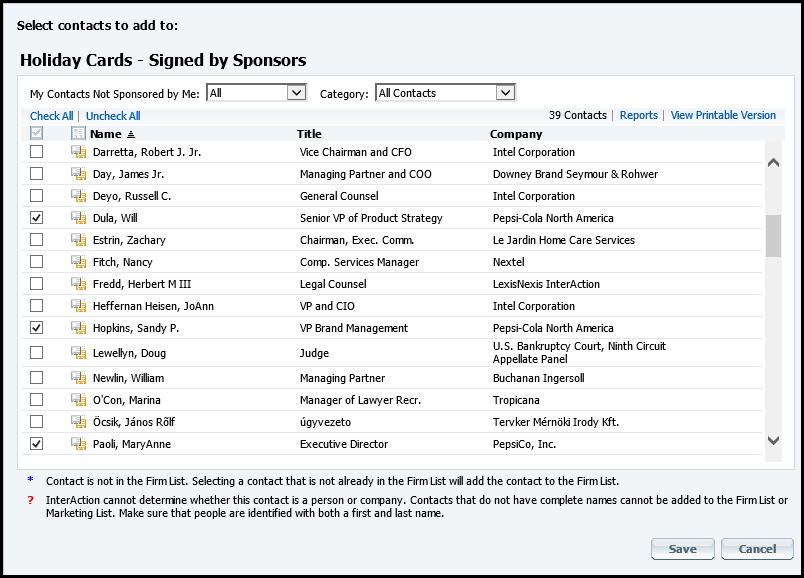Open contact card icon beside Day, James Jr.
Screen dimensions: 804x578
tap(78, 174)
